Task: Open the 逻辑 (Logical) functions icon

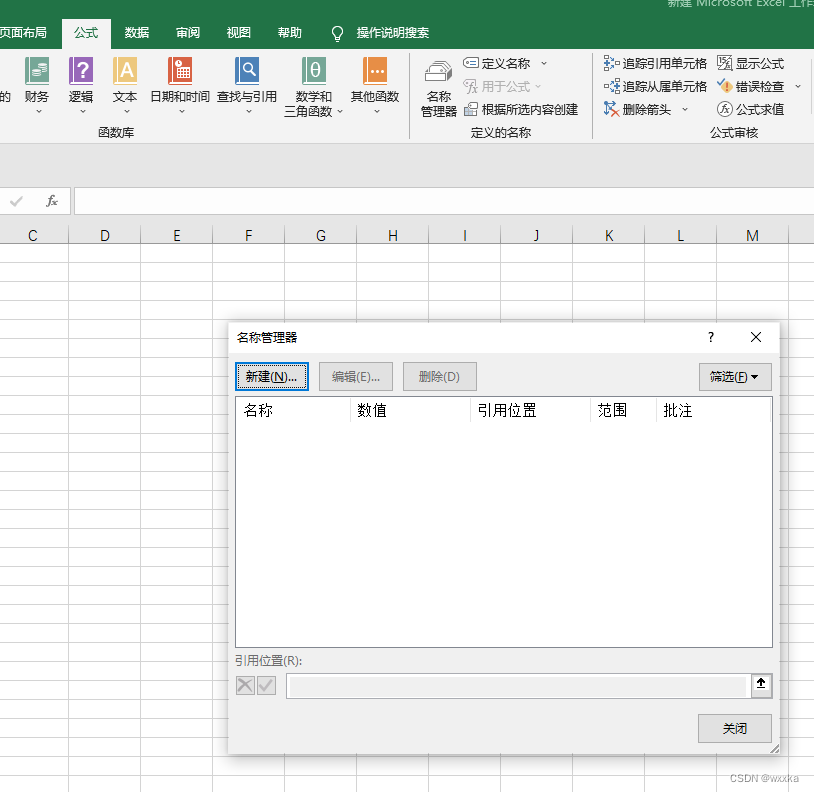Action: point(81,71)
